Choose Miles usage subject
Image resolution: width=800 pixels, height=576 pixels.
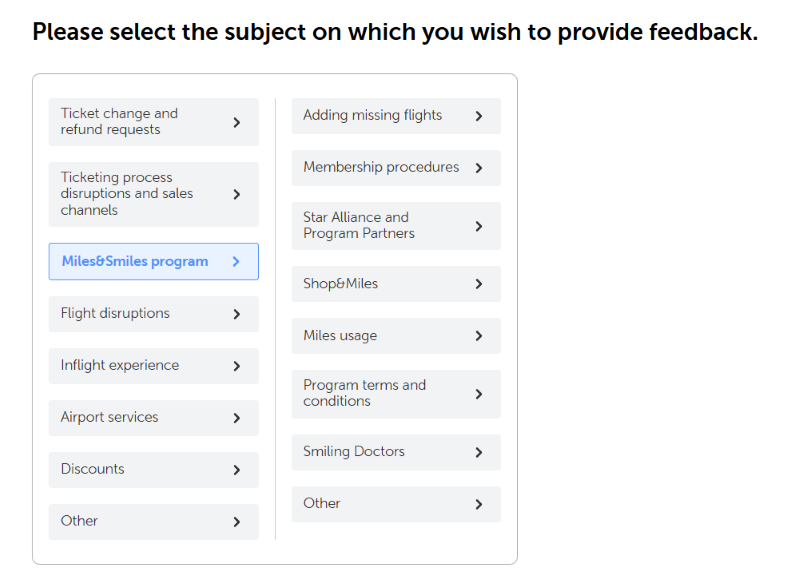tap(340, 336)
